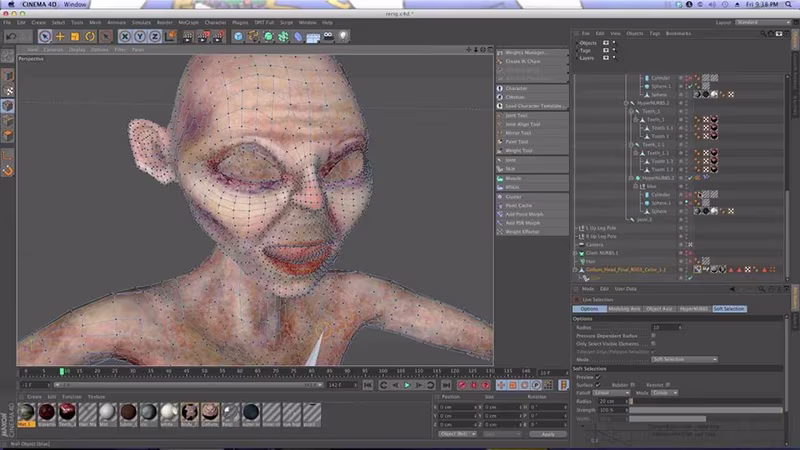Screen dimensions: 800x450
Task: Switch to the Object Axis tab
Action: (x=659, y=309)
